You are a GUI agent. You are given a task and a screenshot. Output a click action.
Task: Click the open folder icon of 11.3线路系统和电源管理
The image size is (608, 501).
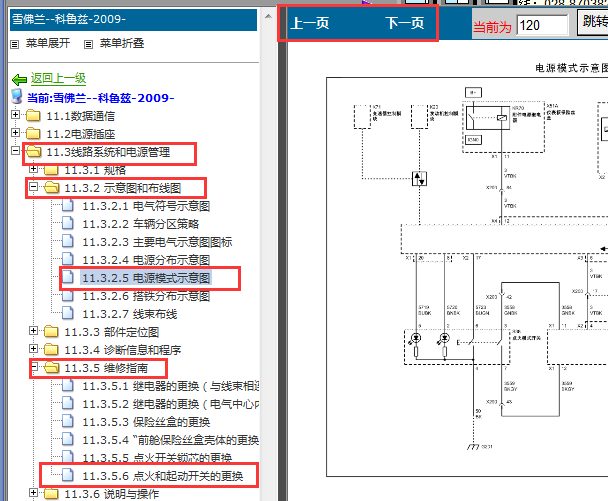(34, 152)
